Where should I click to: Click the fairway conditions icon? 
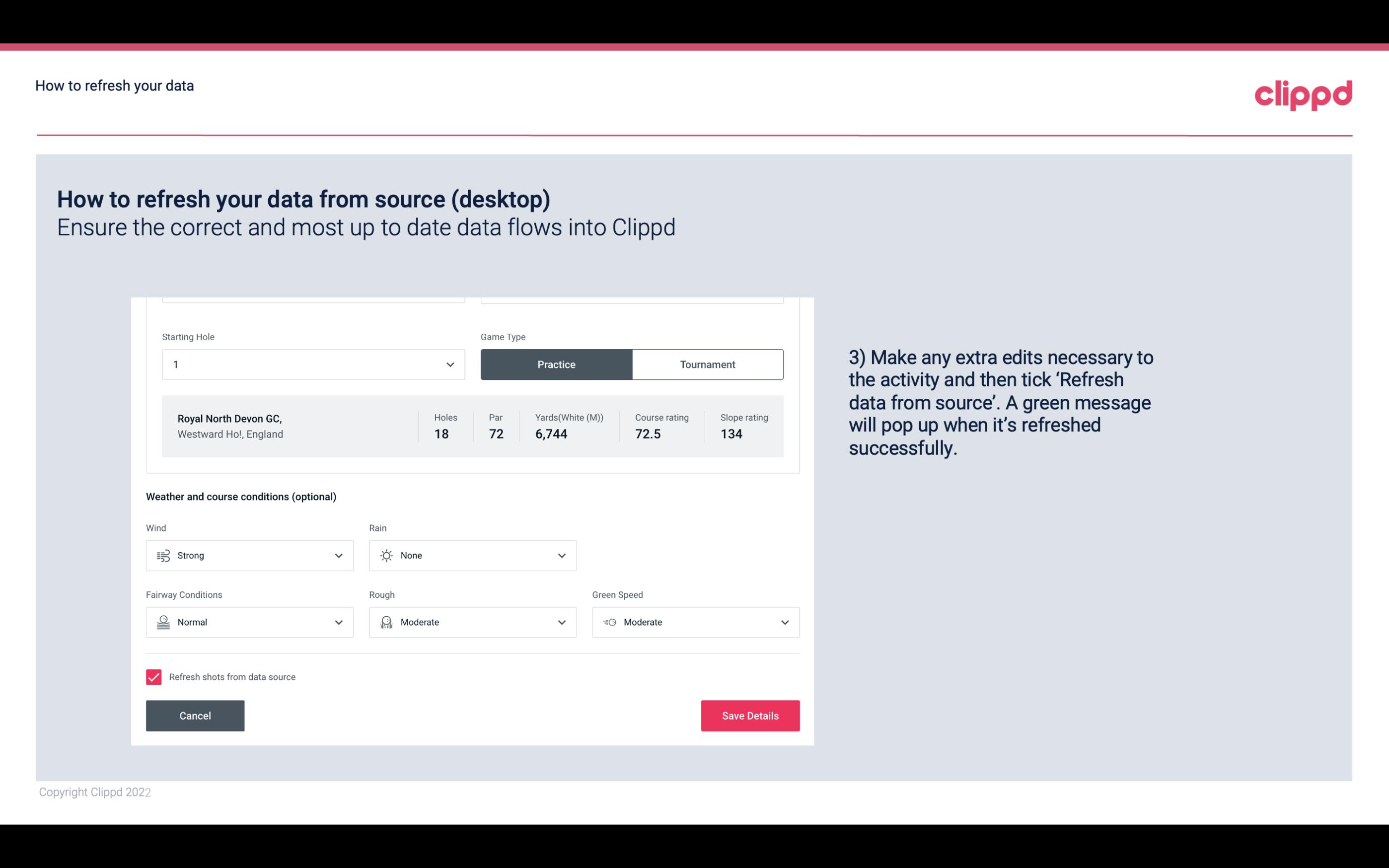(162, 622)
